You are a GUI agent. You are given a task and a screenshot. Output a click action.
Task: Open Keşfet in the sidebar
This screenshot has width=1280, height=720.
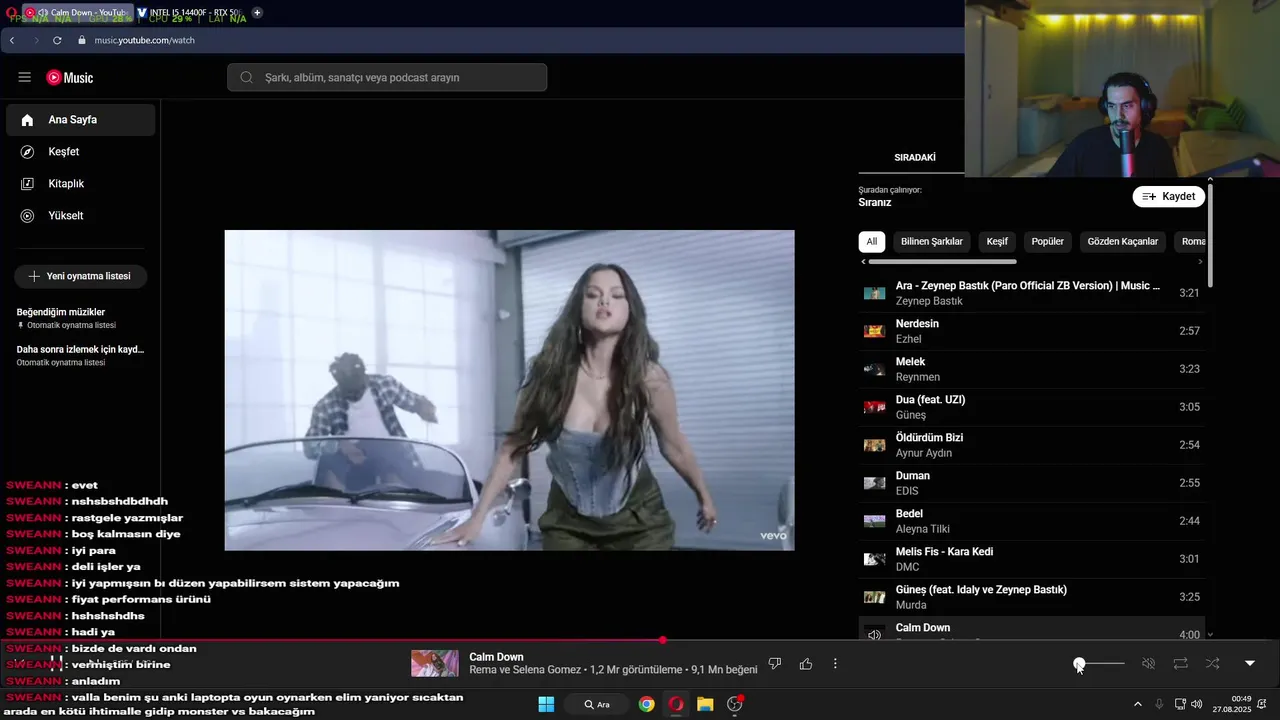pos(80,152)
